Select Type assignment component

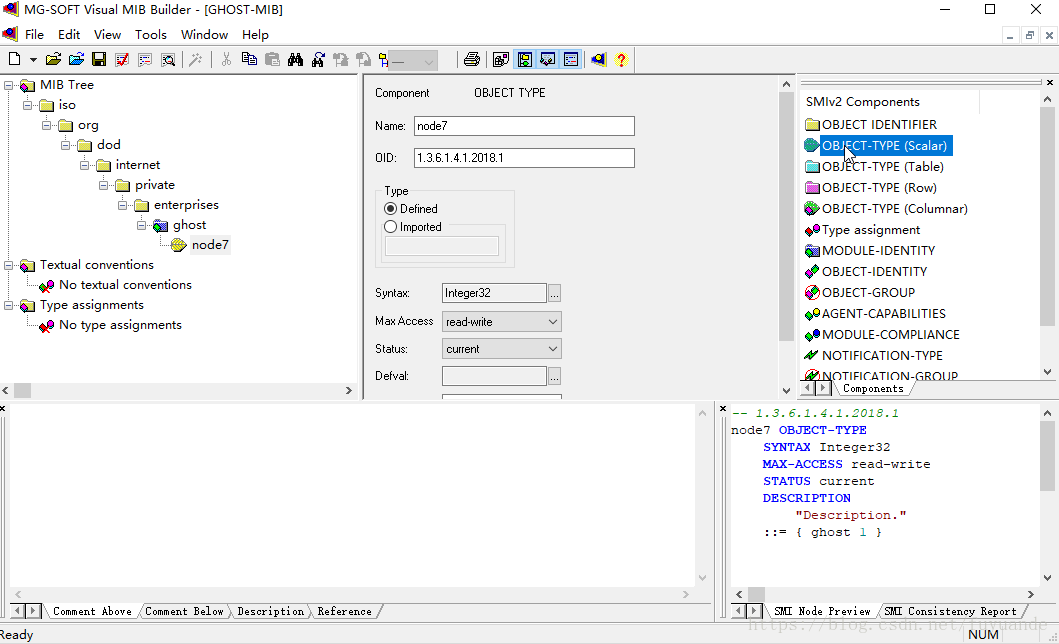pos(871,230)
